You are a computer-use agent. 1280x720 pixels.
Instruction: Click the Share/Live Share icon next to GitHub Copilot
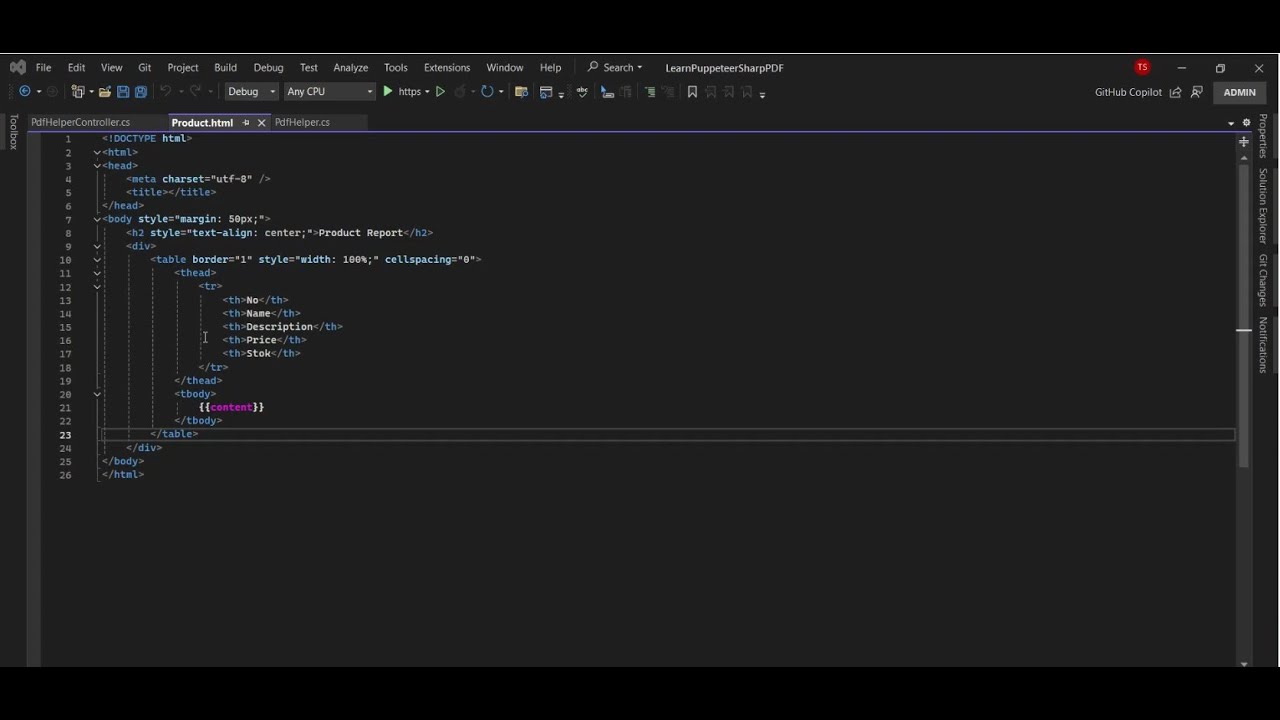tap(1175, 92)
